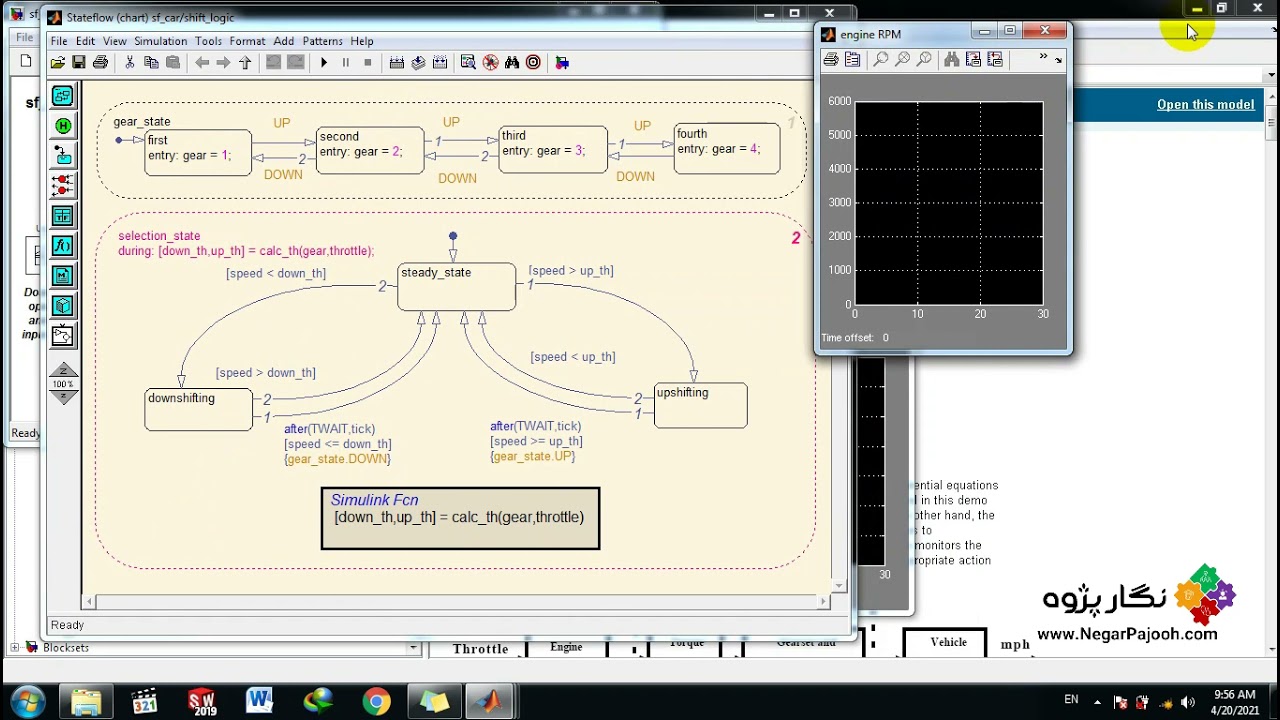
Task: Stop the simulation
Action: tap(368, 62)
